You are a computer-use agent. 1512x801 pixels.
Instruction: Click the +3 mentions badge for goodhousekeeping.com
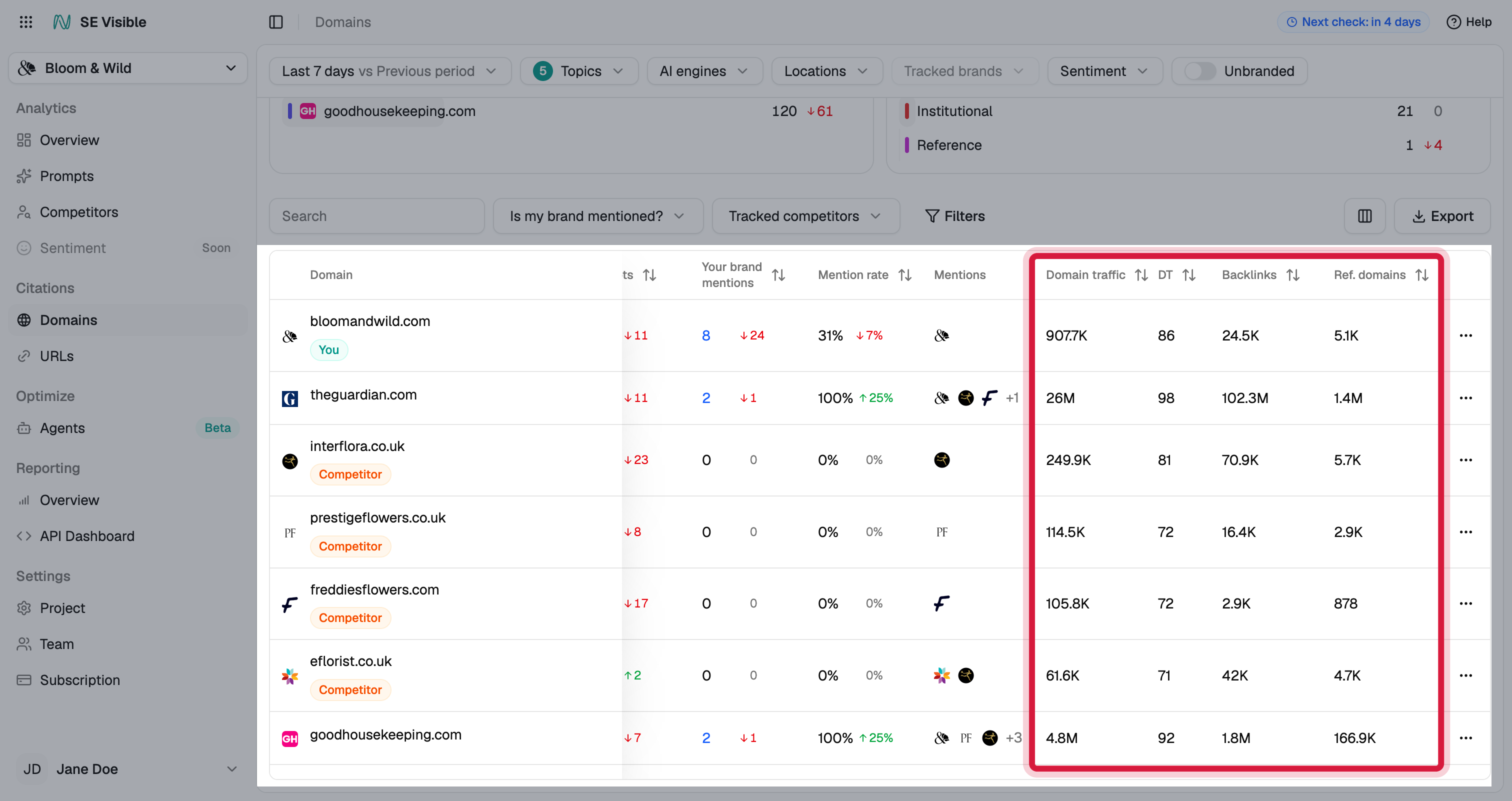pos(1013,738)
